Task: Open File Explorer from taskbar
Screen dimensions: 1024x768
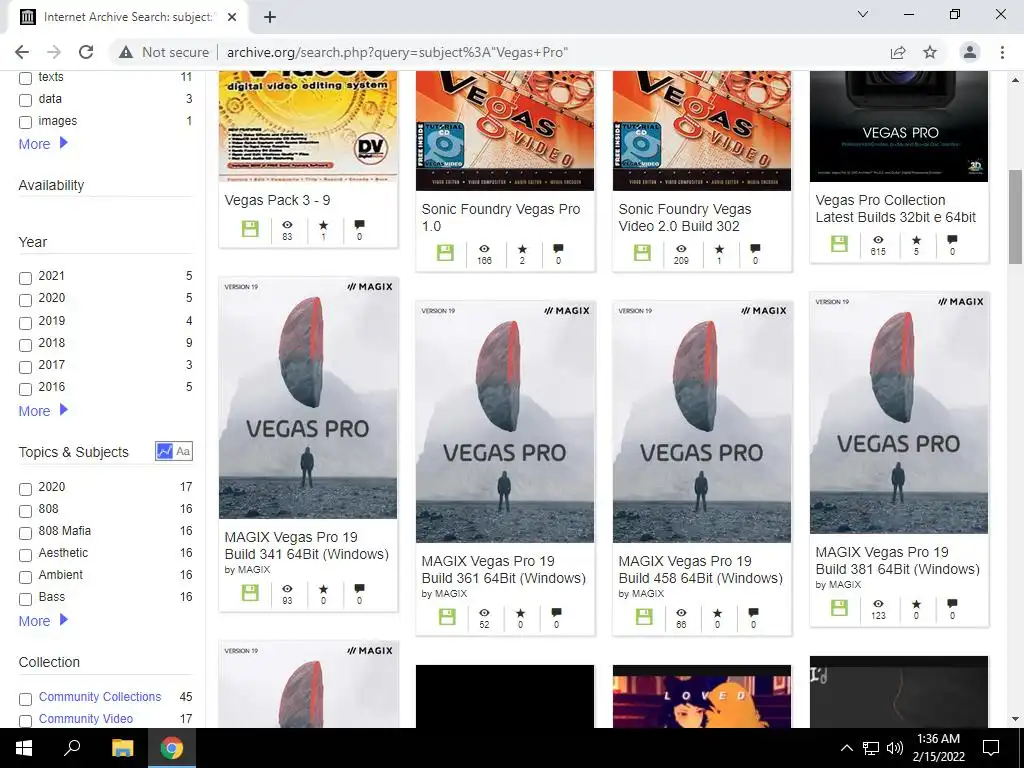Action: [x=122, y=748]
